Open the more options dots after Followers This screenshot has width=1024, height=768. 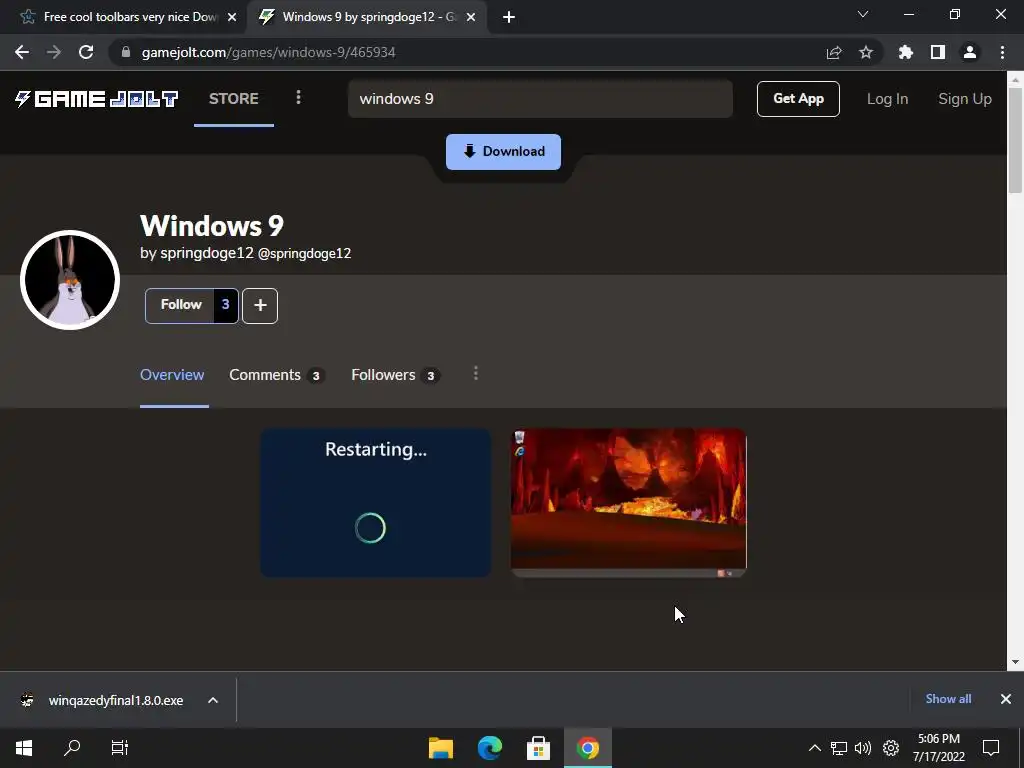point(475,374)
